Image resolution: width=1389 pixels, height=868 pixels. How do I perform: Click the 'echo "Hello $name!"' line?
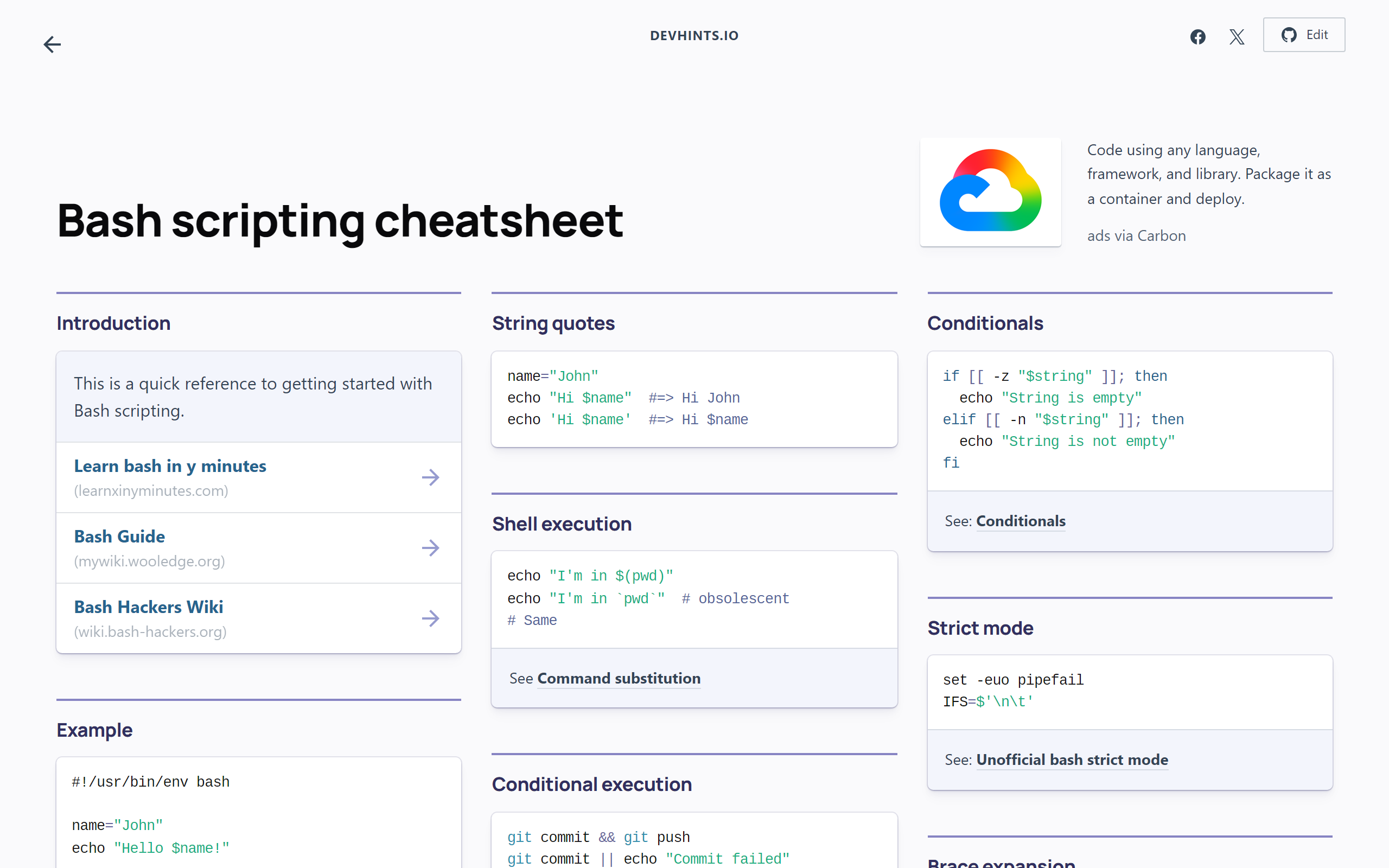pyautogui.click(x=150, y=848)
